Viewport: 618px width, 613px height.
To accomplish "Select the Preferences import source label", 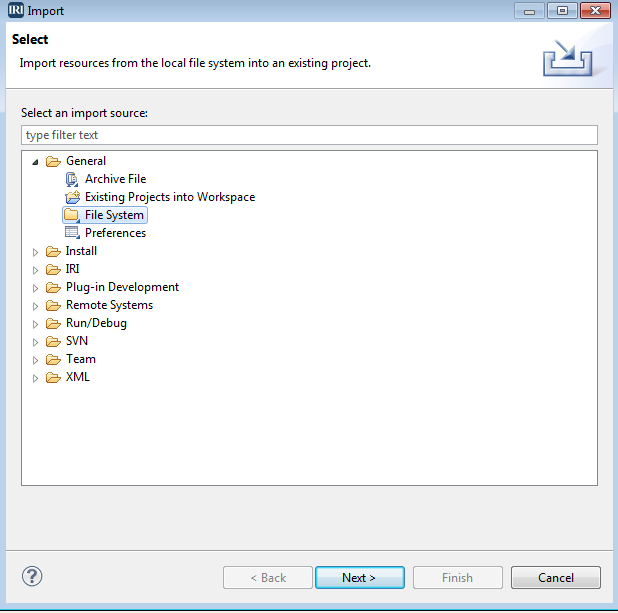I will (x=115, y=233).
